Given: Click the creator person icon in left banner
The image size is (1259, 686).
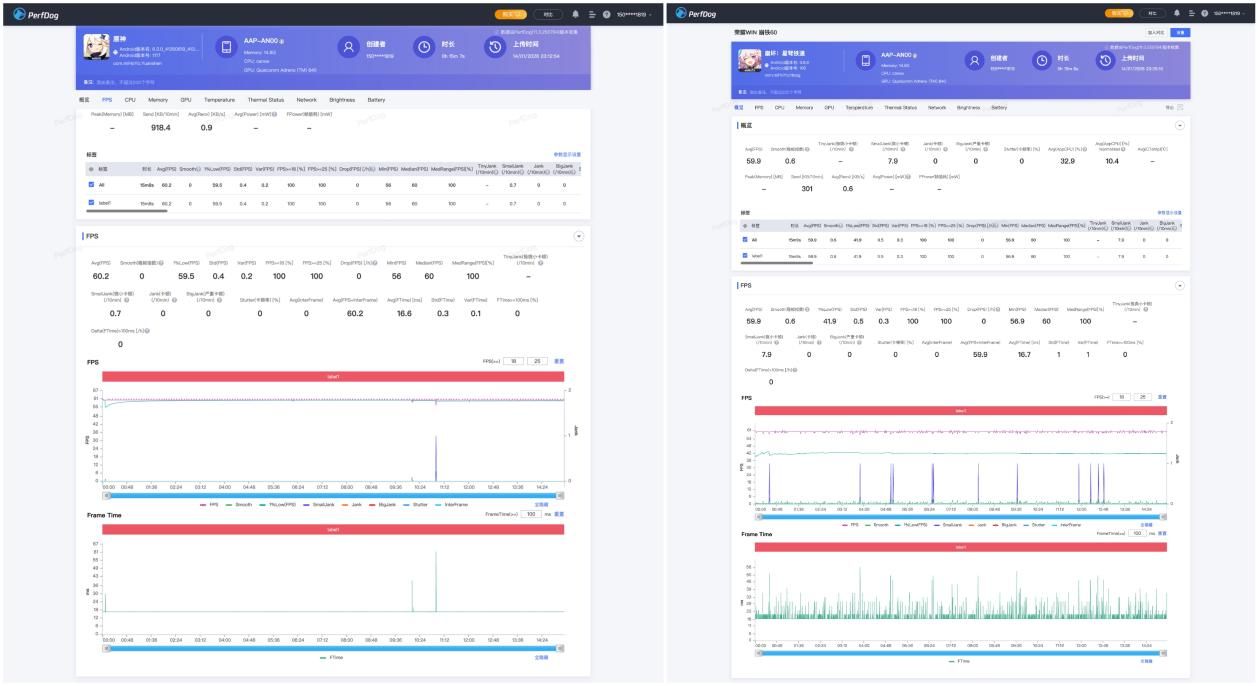Looking at the screenshot, I should pos(347,48).
